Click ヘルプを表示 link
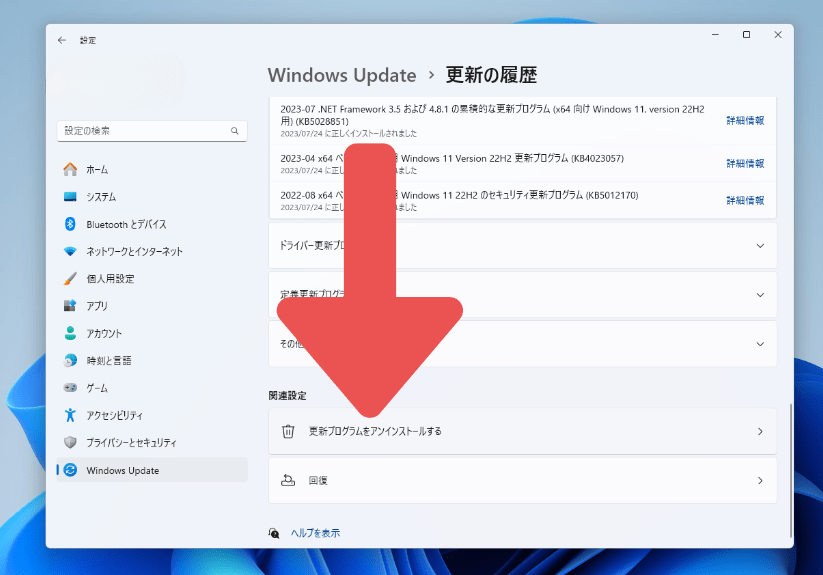The image size is (823, 575). click(315, 533)
